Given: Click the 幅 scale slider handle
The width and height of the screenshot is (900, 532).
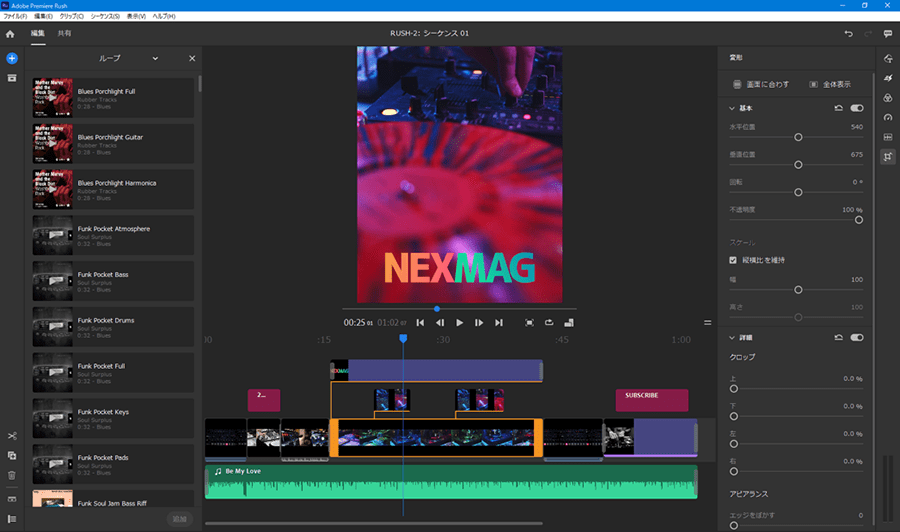Looking at the screenshot, I should click(798, 290).
